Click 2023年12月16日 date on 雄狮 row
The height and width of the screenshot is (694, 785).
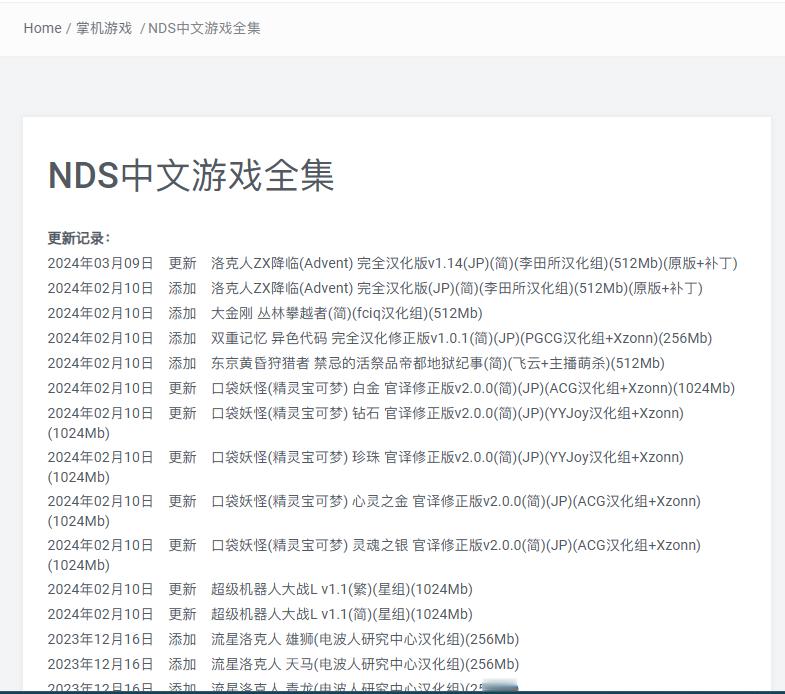pyautogui.click(x=100, y=639)
